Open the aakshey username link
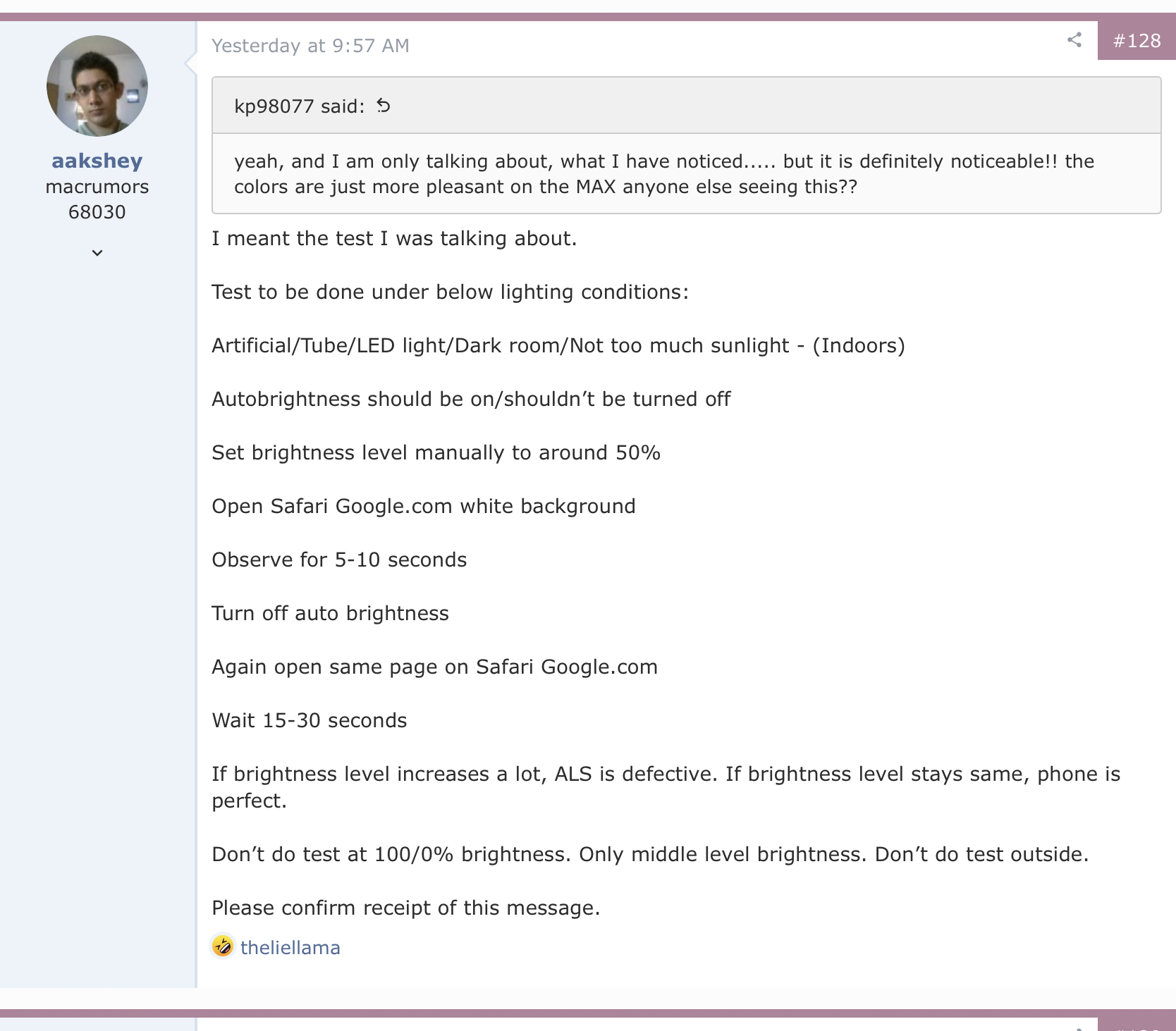 pos(97,161)
